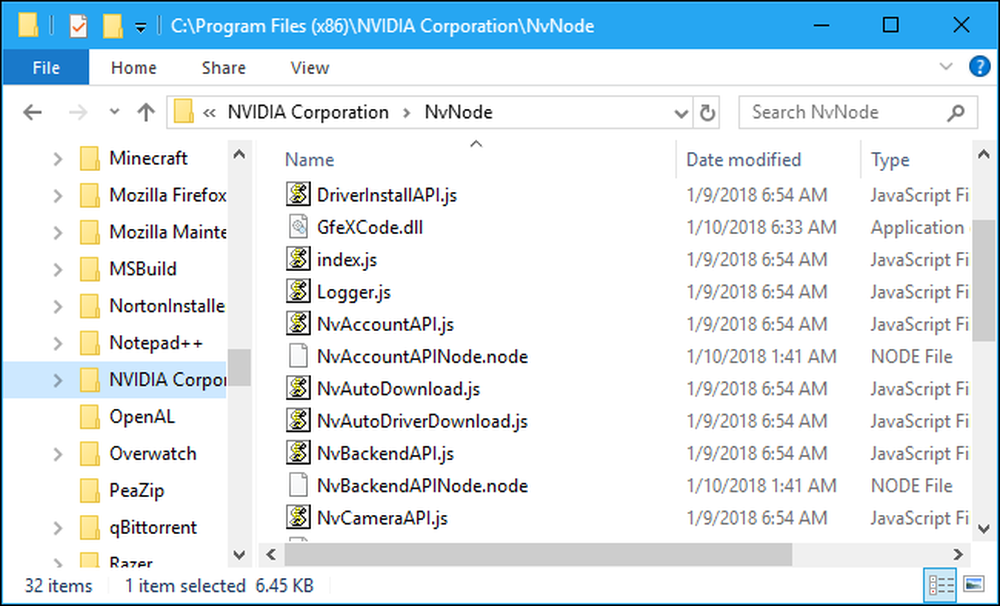Switch to the View ribbon tab
Viewport: 1000px width, 606px height.
click(310, 68)
